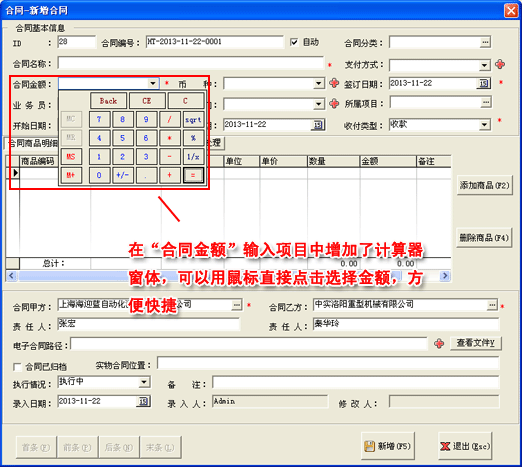Viewport: 522px width, 467px height.
Task: Expand the 执行情况 dropdown
Action: tap(144, 382)
